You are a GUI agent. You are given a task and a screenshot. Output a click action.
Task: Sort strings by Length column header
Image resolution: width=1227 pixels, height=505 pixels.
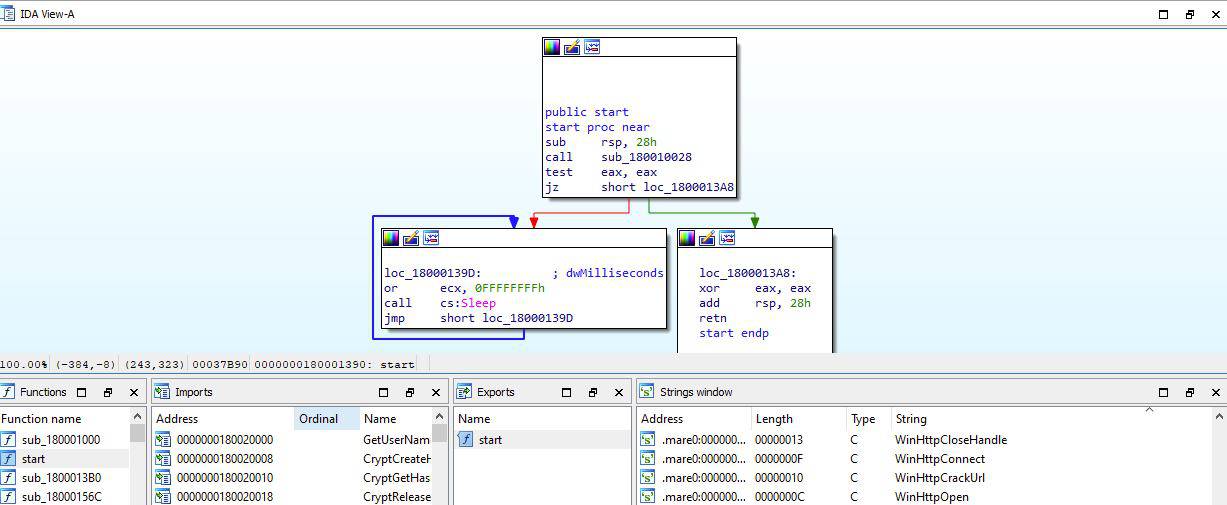pos(774,419)
